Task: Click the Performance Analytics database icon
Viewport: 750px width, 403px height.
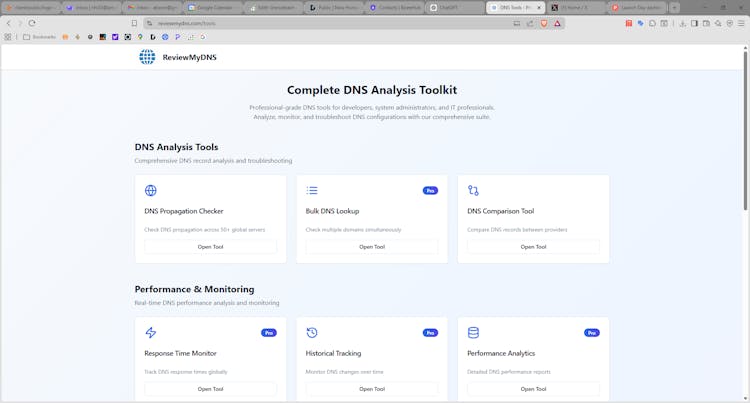Action: (473, 333)
